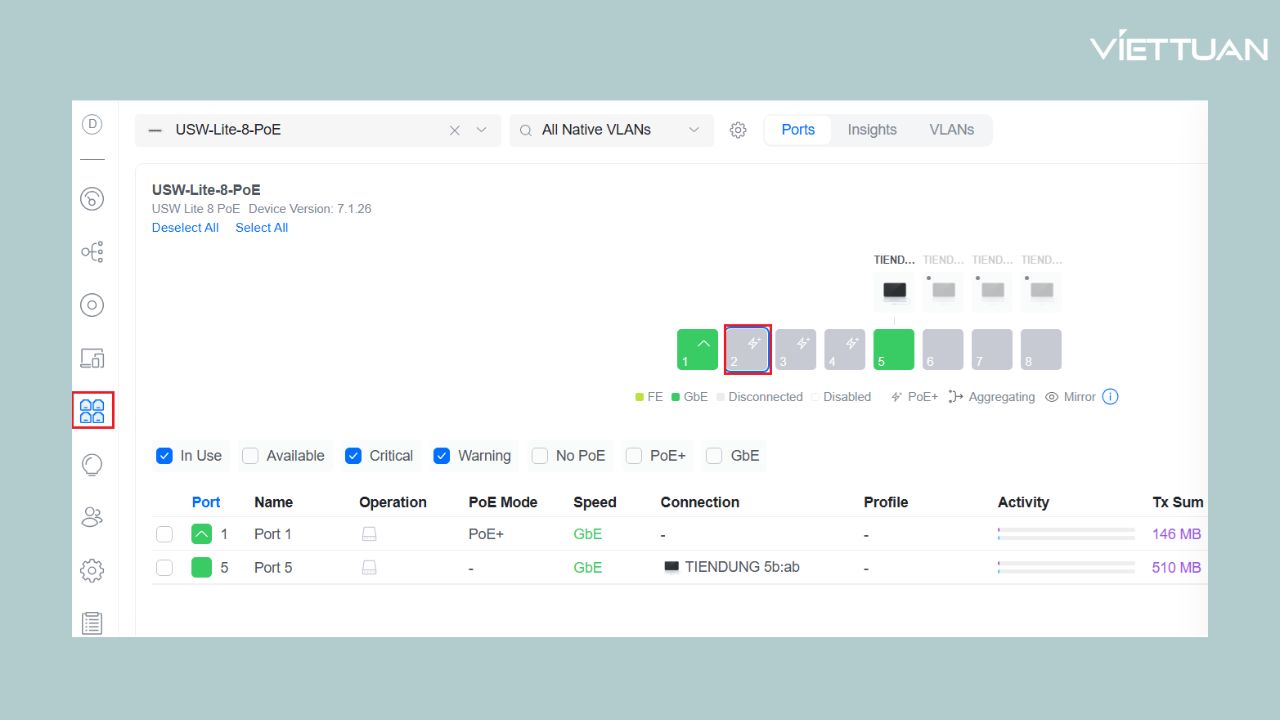This screenshot has width=1280, height=720.
Task: Sort the table by Port column
Action: pyautogui.click(x=206, y=502)
